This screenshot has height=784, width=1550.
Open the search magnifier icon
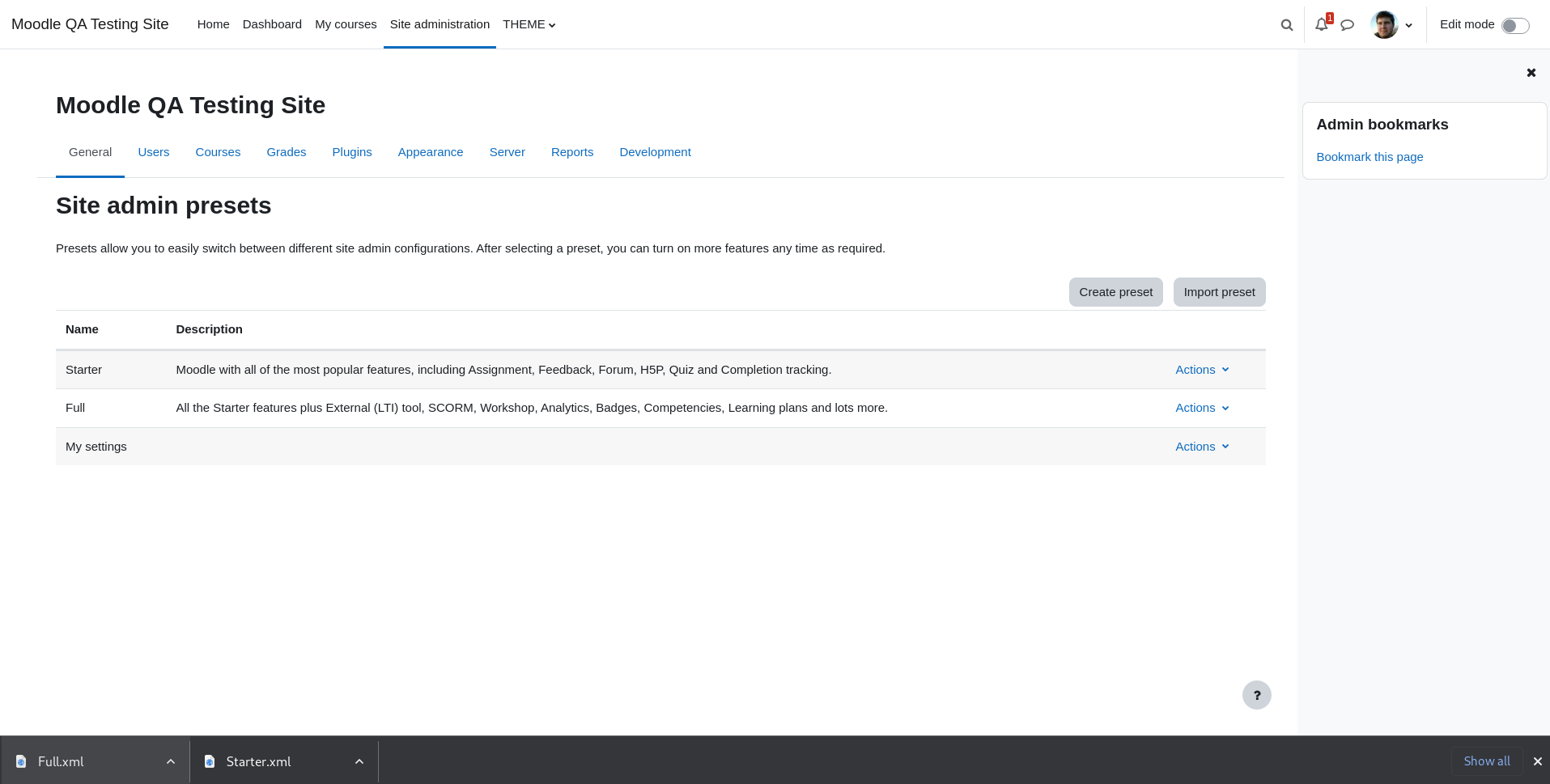point(1287,25)
